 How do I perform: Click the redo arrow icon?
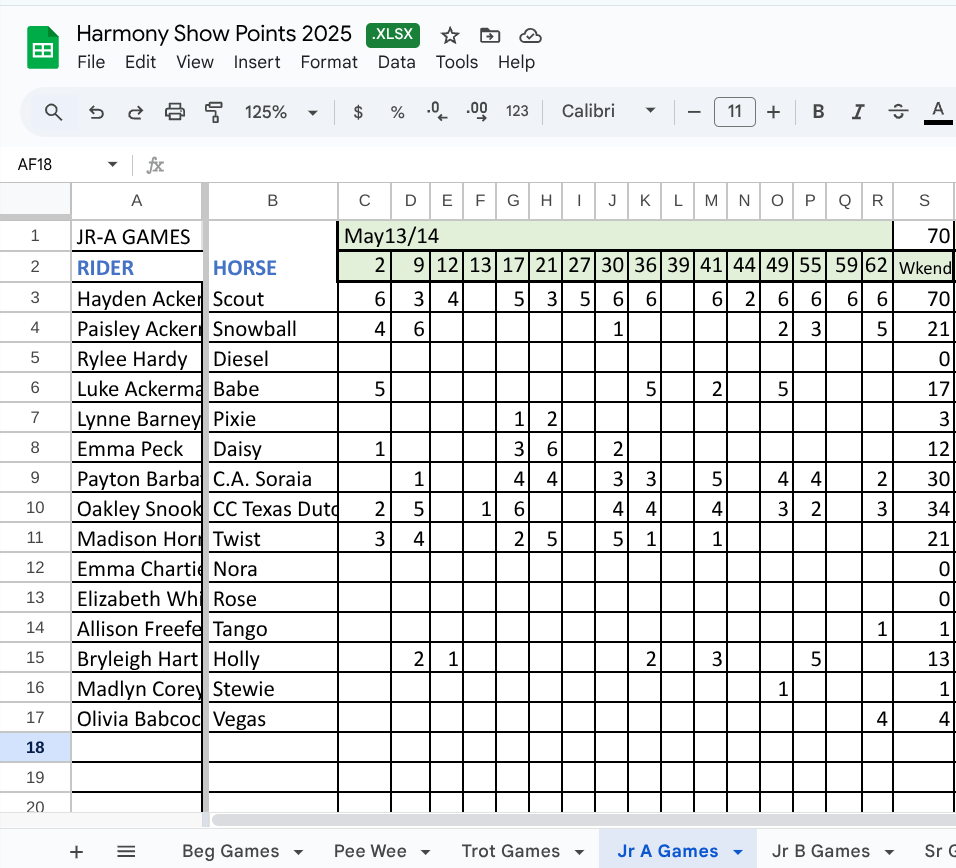135,112
